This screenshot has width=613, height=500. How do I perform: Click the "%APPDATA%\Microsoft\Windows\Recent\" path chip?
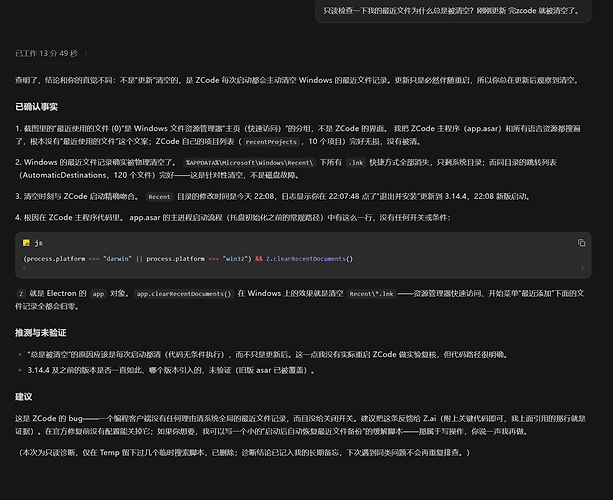(249, 163)
